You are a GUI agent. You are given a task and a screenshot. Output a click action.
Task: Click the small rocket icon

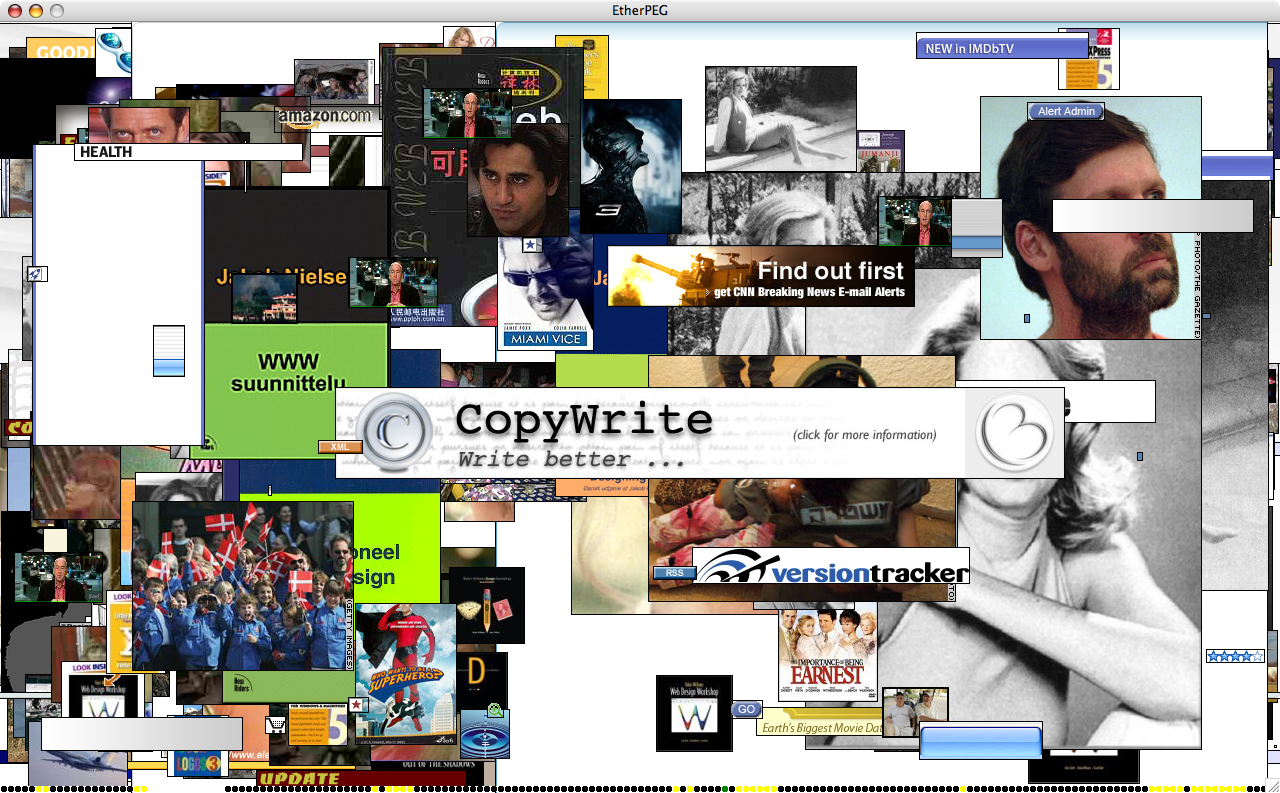pyautogui.click(x=36, y=274)
